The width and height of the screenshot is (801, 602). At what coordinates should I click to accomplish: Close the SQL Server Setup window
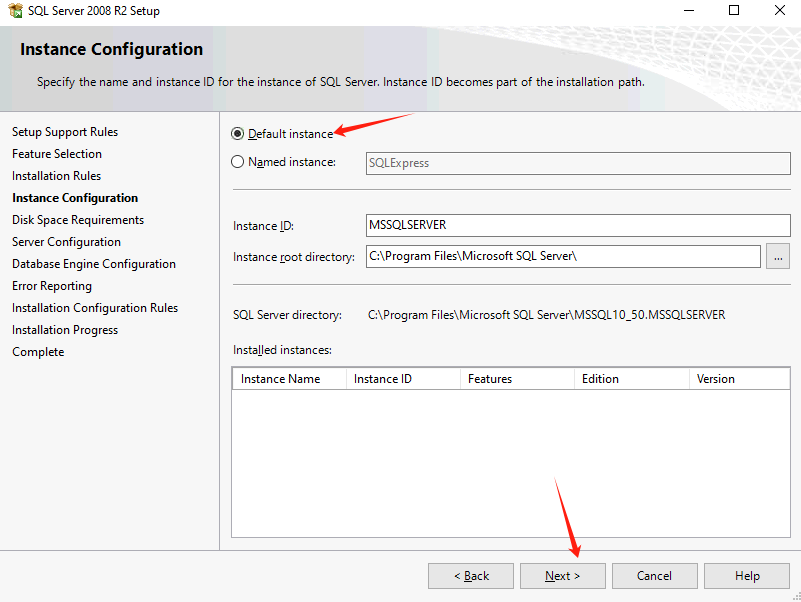[780, 10]
